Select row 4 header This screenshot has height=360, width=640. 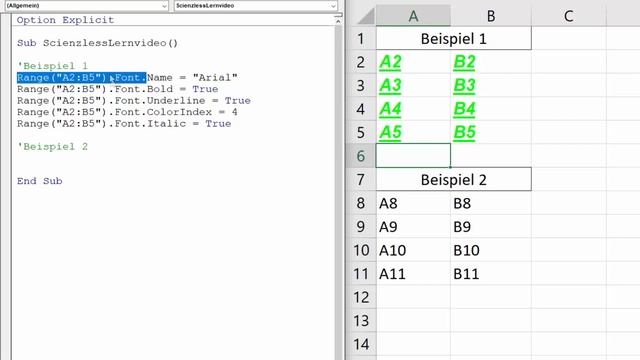click(x=361, y=109)
